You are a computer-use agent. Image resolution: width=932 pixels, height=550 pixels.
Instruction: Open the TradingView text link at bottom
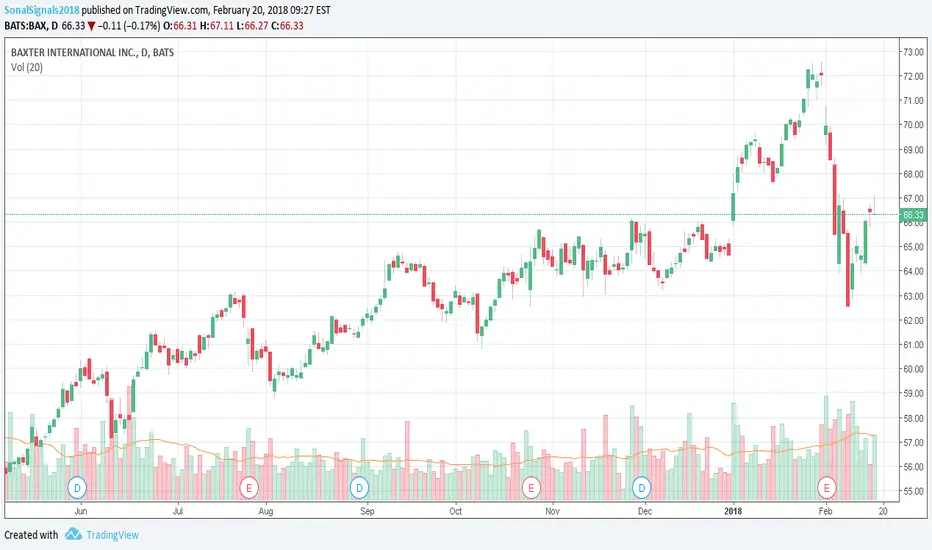[112, 535]
